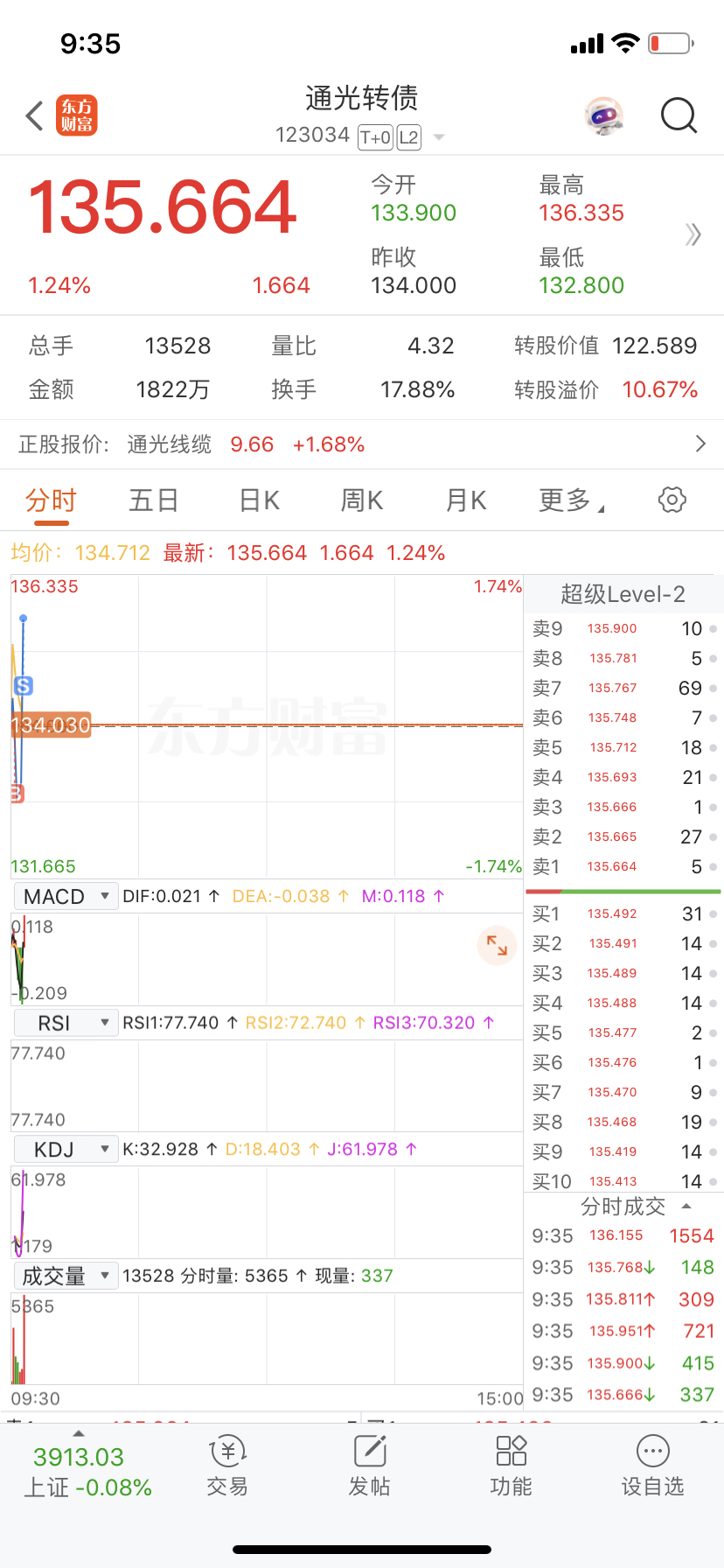Tap the 最高 136.335 value

581,213
